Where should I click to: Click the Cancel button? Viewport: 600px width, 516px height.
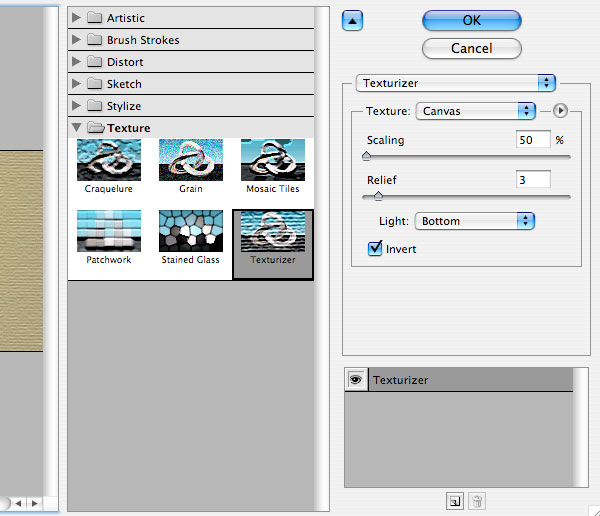[x=471, y=49]
